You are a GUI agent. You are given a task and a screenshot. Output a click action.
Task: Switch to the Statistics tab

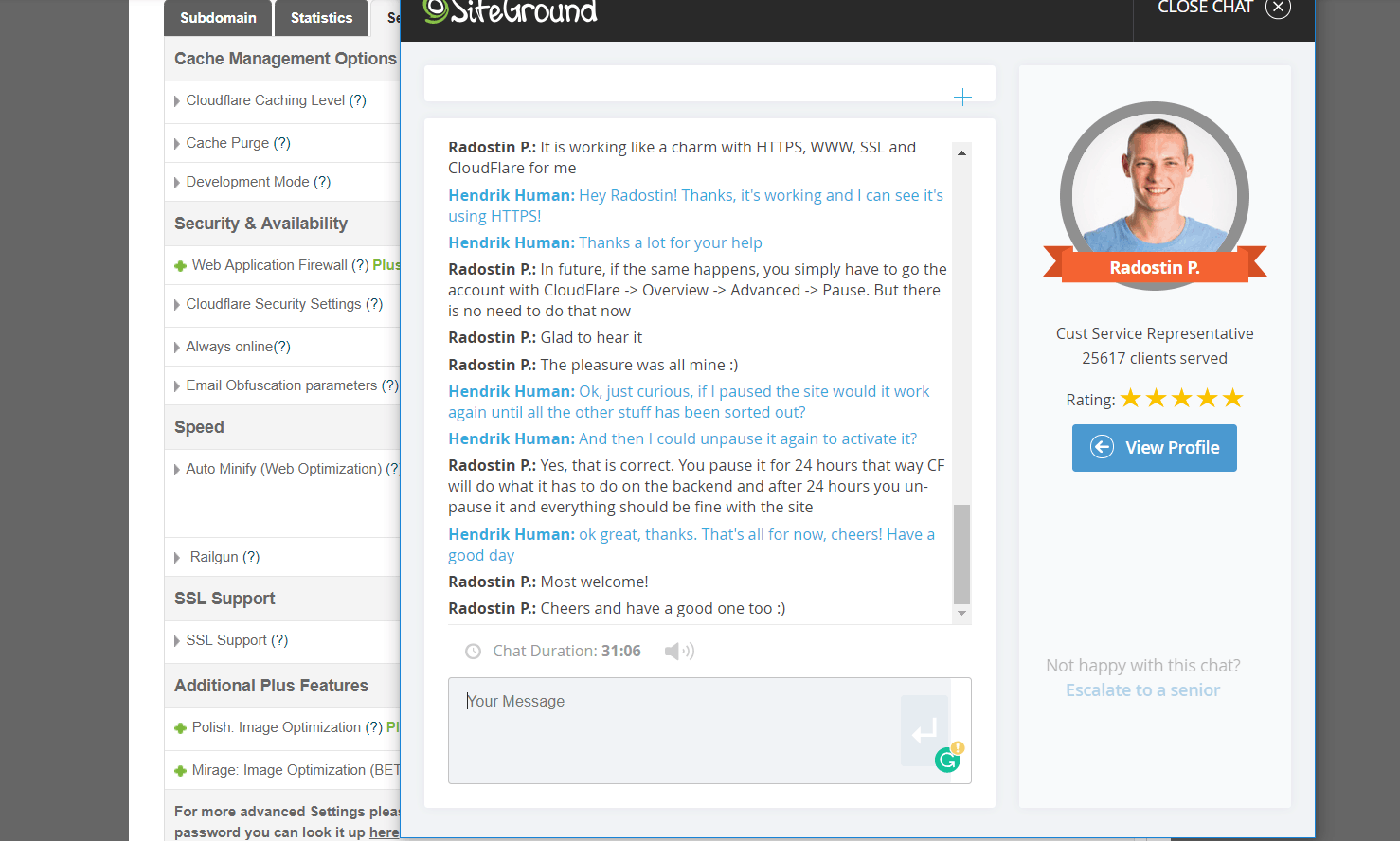[x=321, y=18]
